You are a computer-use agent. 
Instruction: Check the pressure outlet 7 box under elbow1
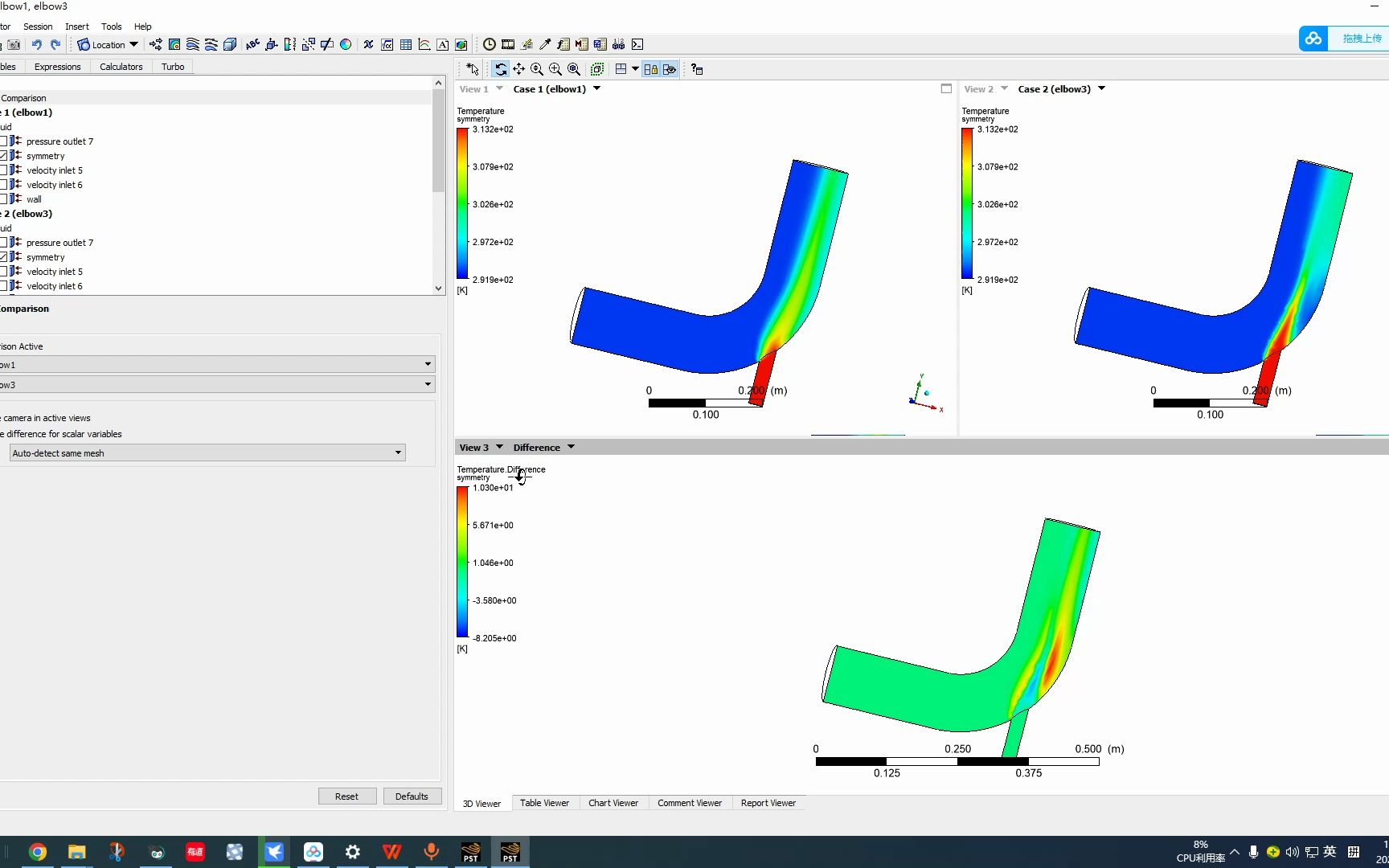tap(5, 141)
